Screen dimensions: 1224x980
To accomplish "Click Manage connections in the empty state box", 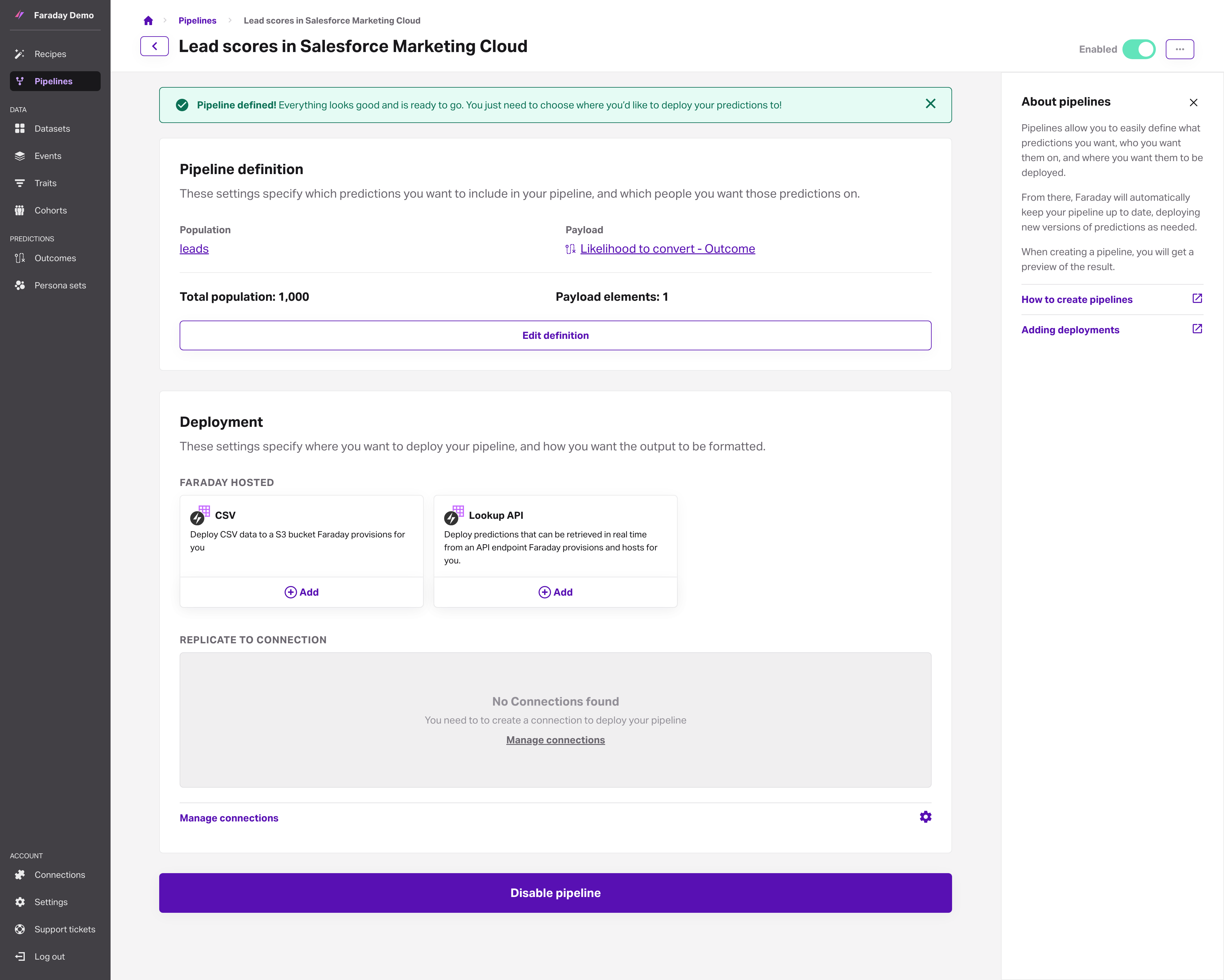I will click(555, 740).
